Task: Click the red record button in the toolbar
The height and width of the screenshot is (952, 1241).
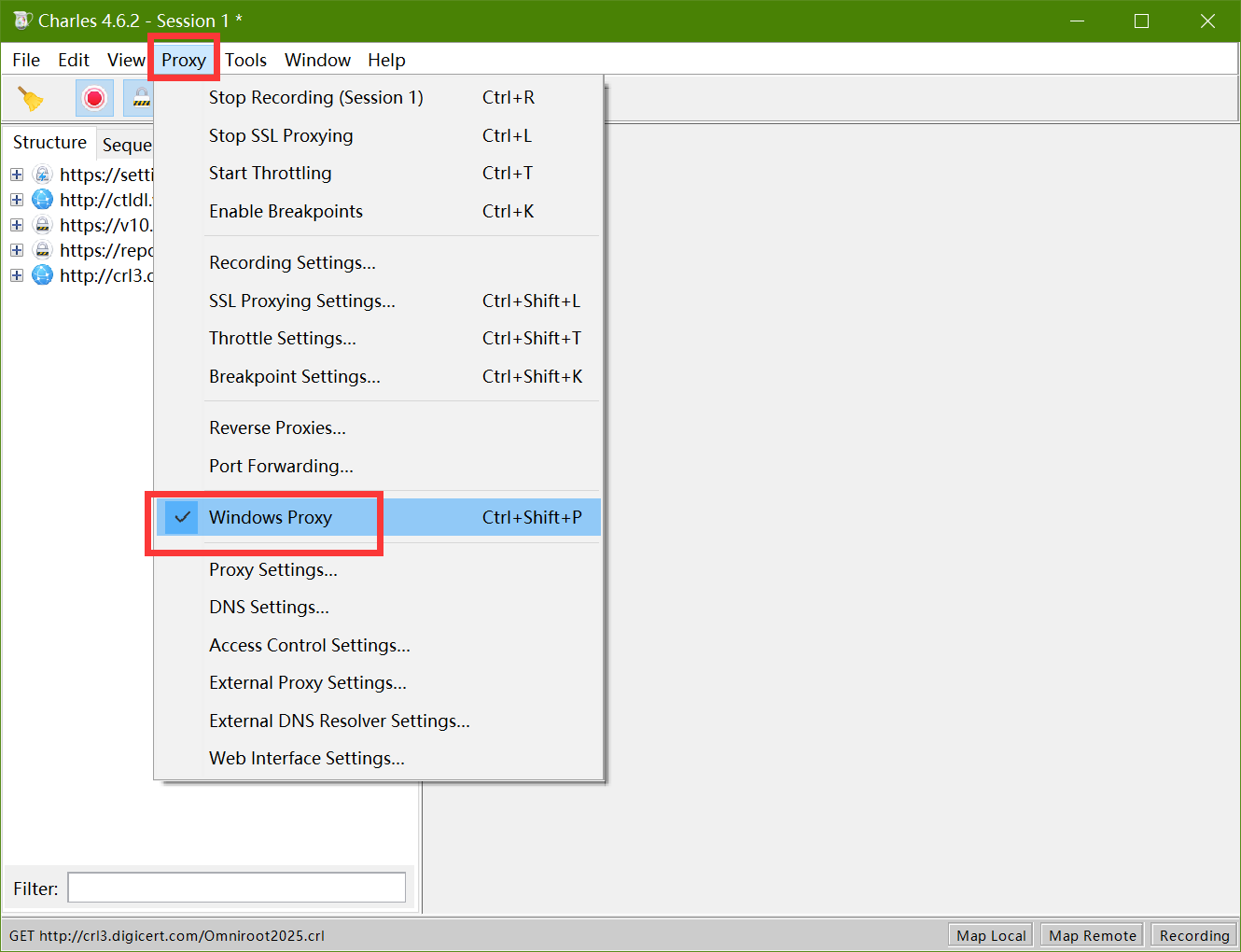Action: pos(94,98)
